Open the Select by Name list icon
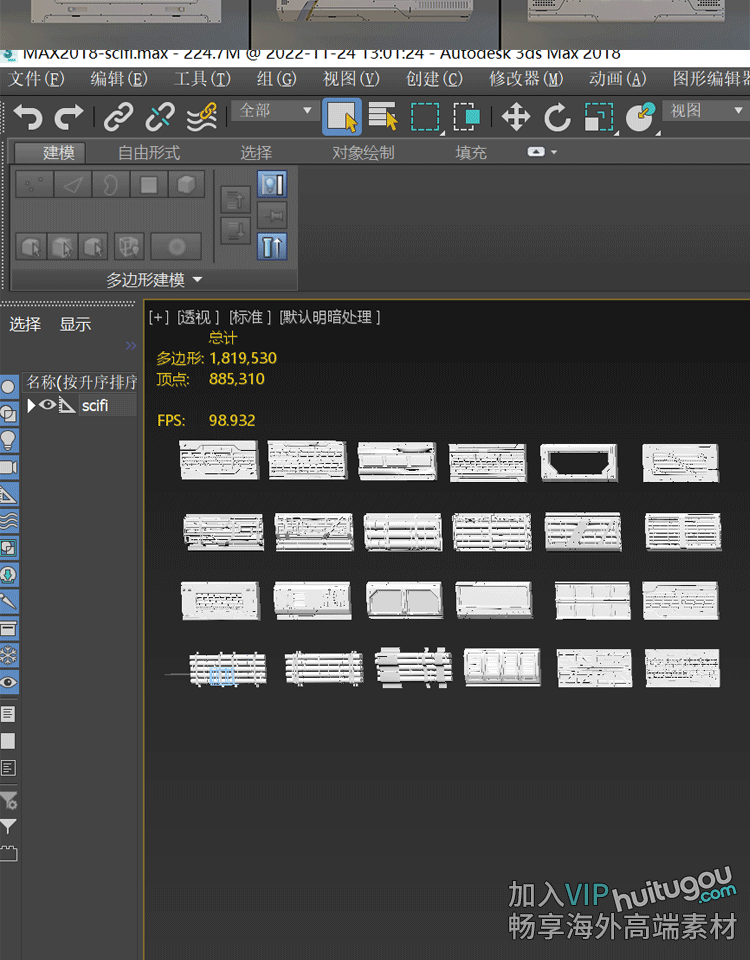 pyautogui.click(x=383, y=117)
